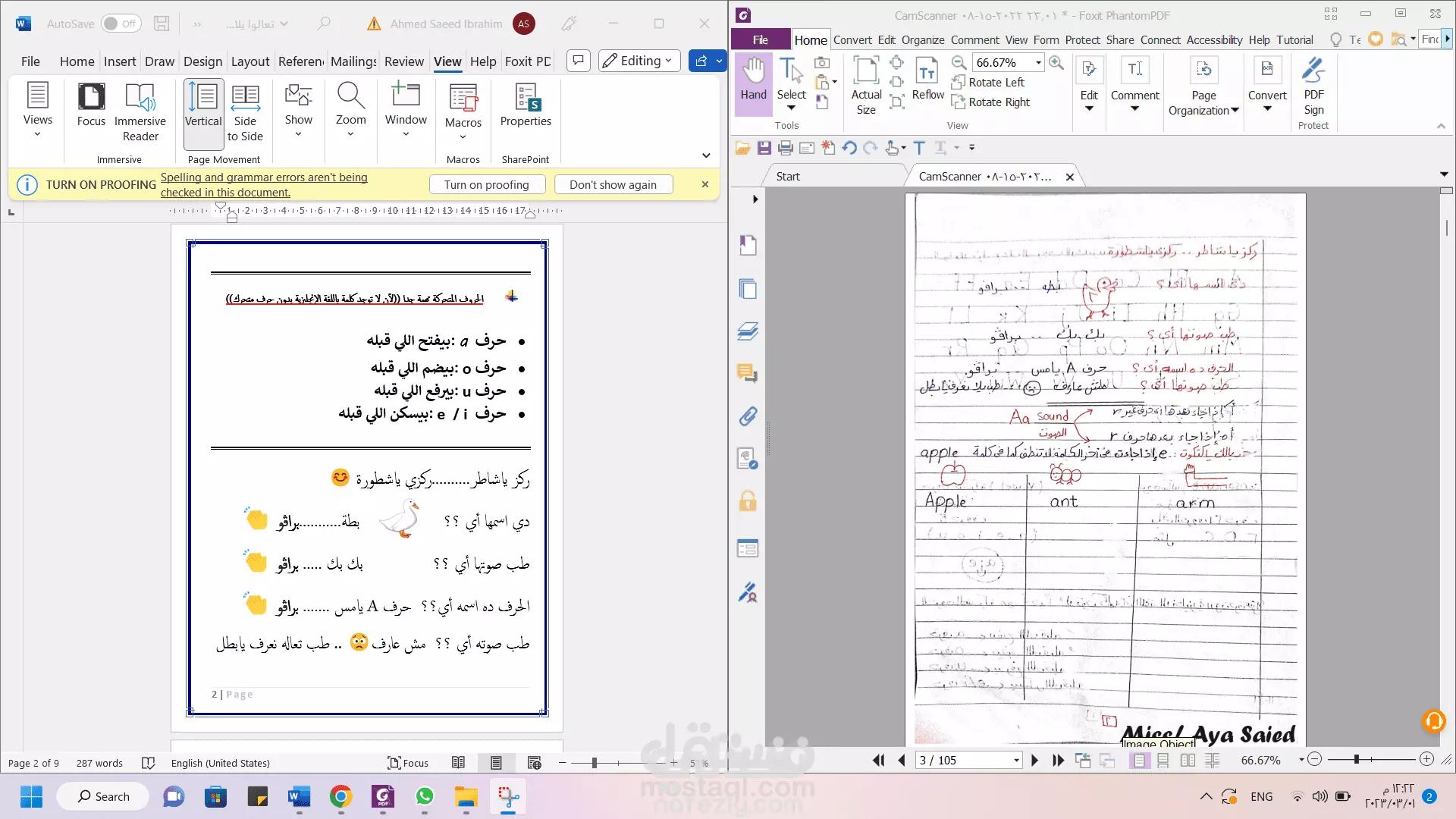Viewport: 1456px width, 819px height.
Task: Open WhatsApp from the taskbar
Action: (424, 796)
